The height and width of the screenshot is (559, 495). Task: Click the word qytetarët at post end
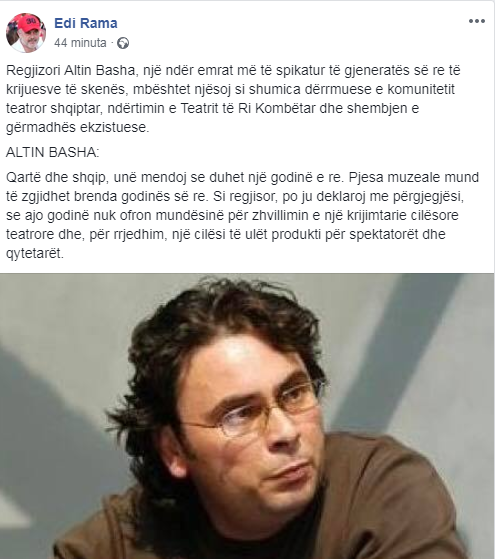tap(35, 253)
